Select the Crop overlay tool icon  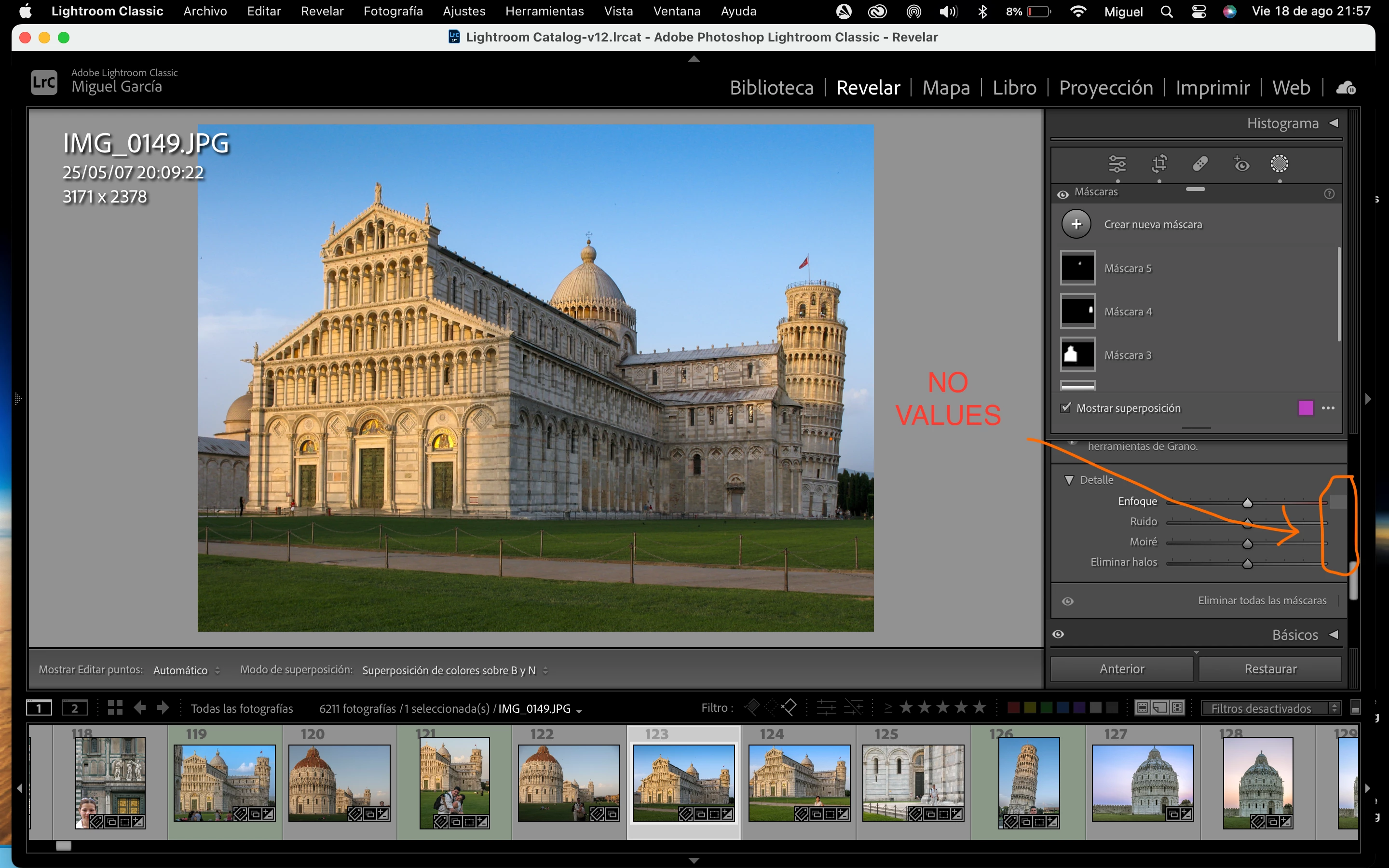coord(1159,164)
